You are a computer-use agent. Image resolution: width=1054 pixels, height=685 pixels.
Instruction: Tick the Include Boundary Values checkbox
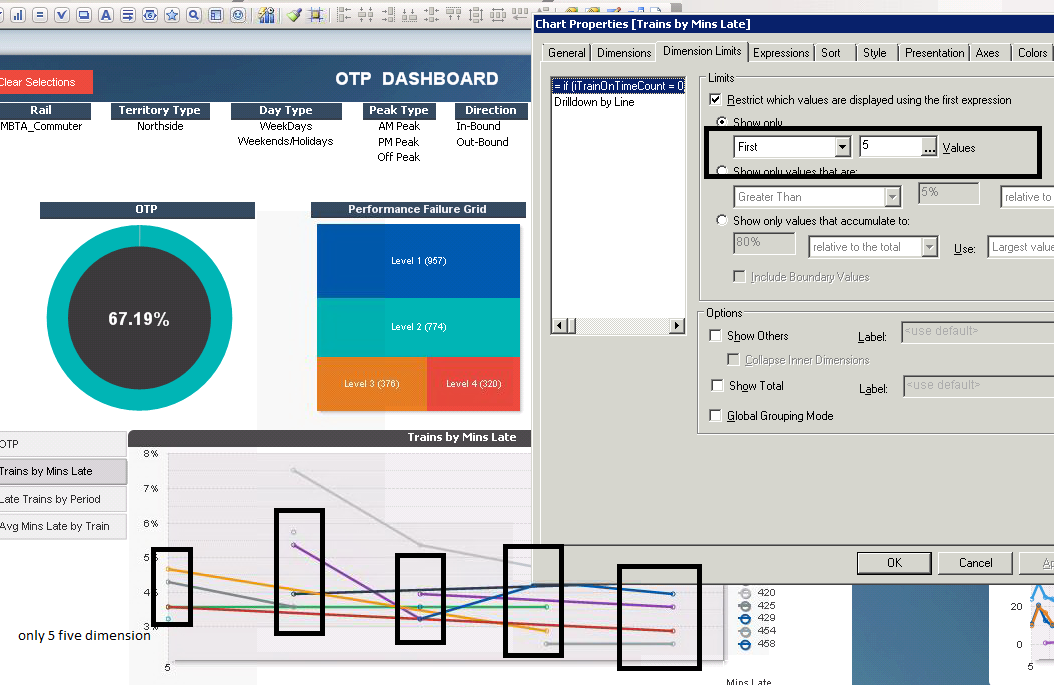click(739, 276)
